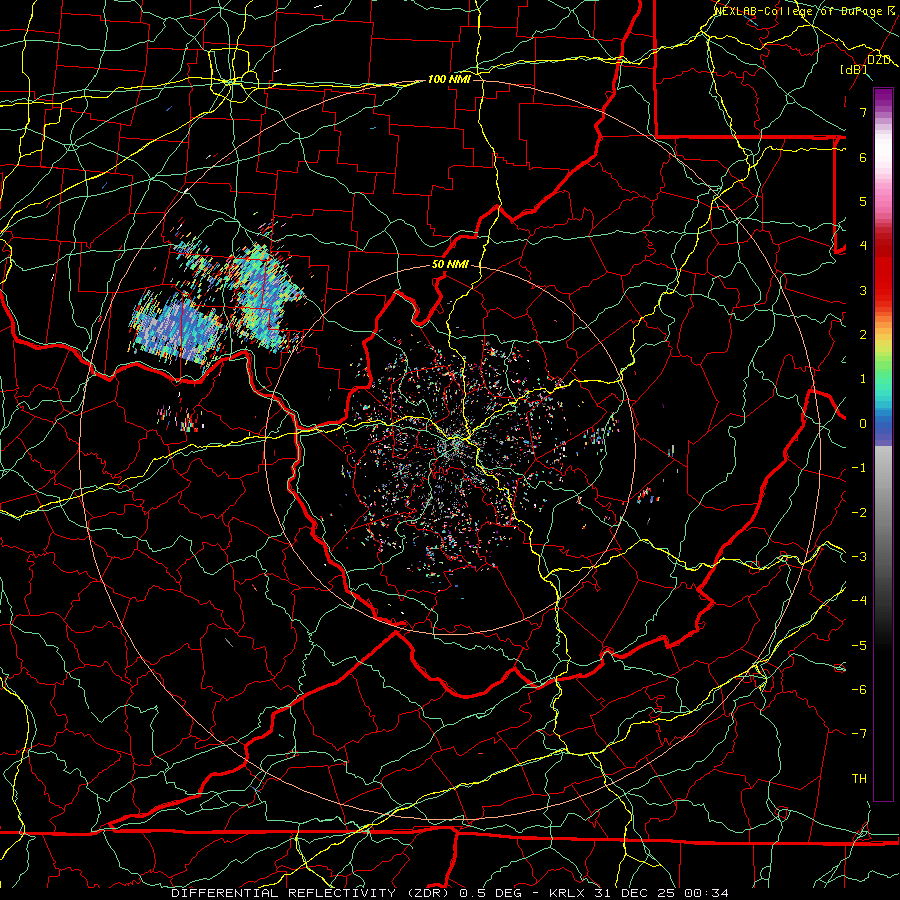Click the 100 NMI range ring label

coord(449,79)
